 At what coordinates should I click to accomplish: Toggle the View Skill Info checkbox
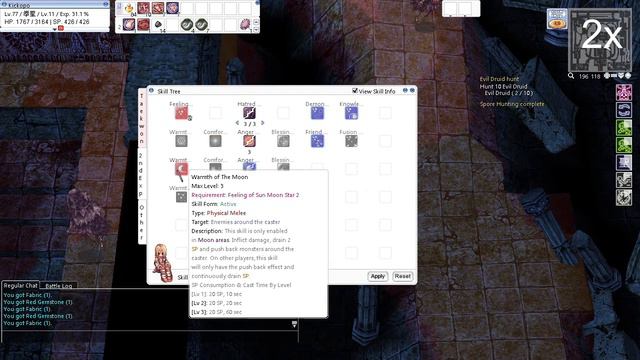click(x=355, y=91)
